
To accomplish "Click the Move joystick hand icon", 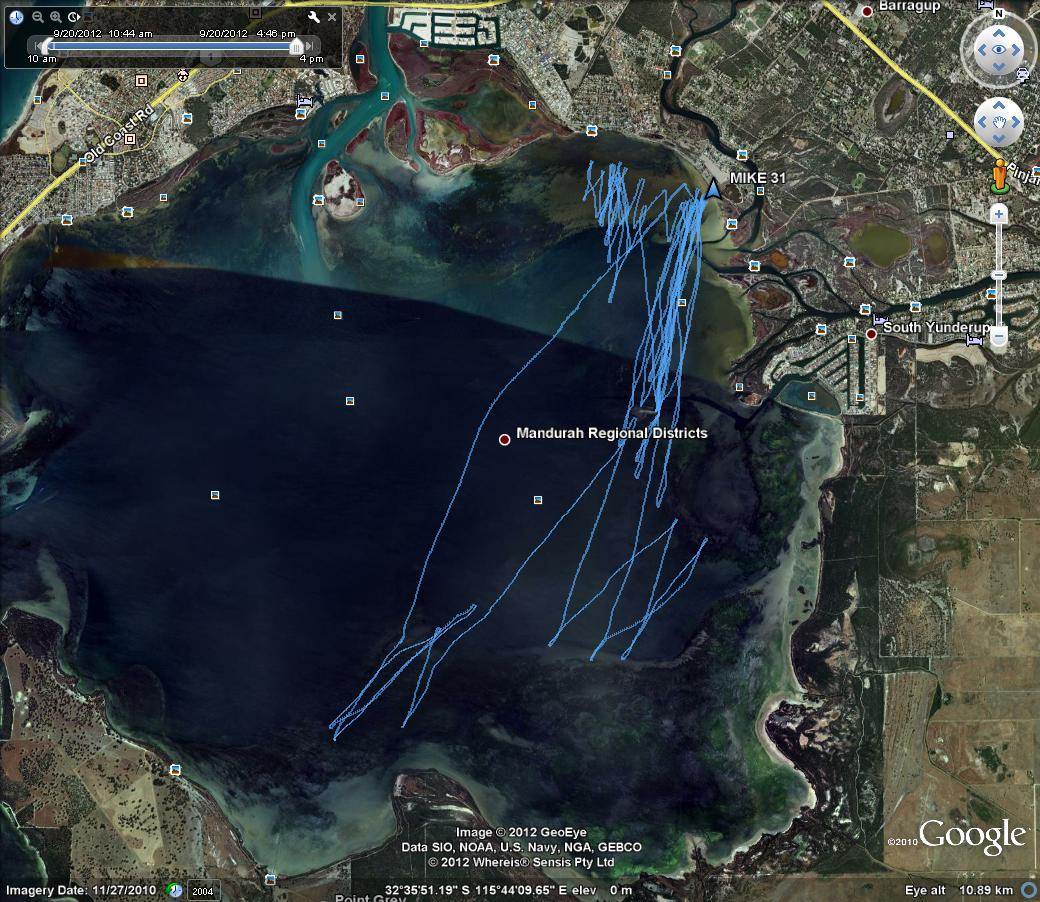I will pyautogui.click(x=998, y=122).
